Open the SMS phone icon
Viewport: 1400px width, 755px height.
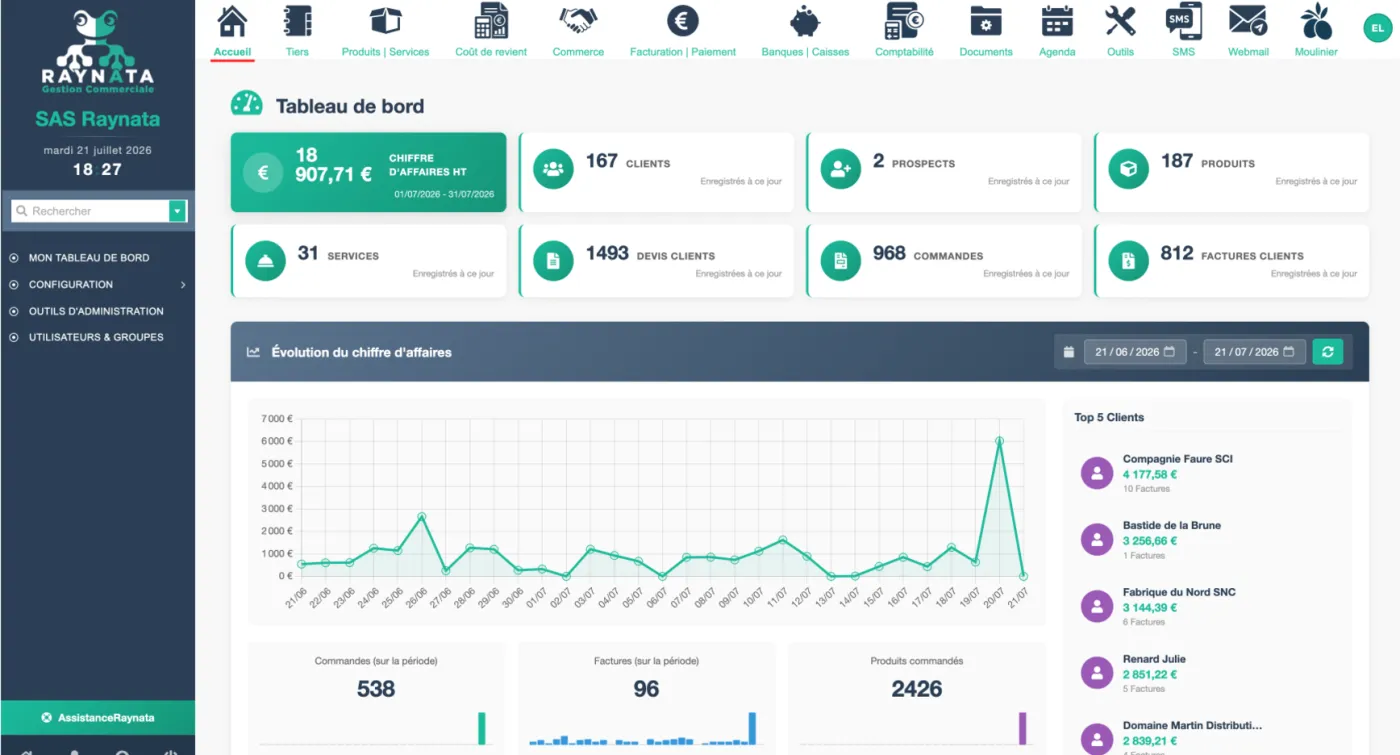click(x=1183, y=20)
